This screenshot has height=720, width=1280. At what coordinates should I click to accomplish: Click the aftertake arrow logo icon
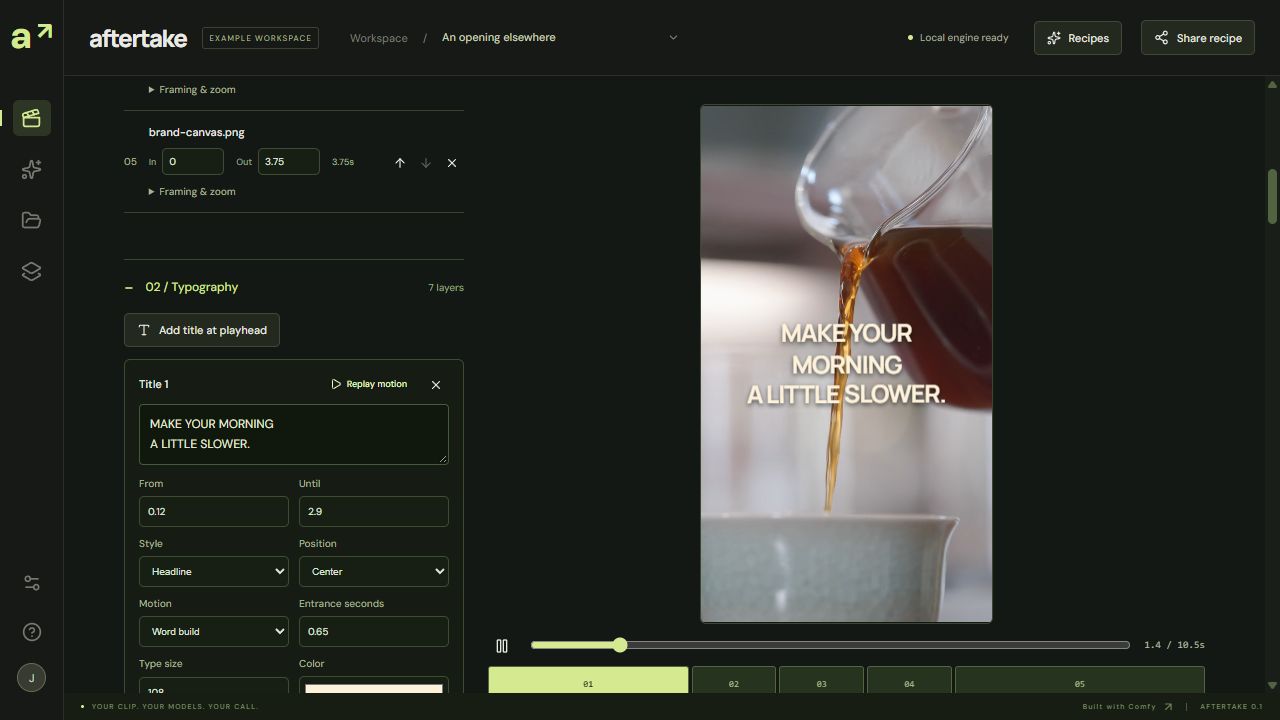(31, 38)
